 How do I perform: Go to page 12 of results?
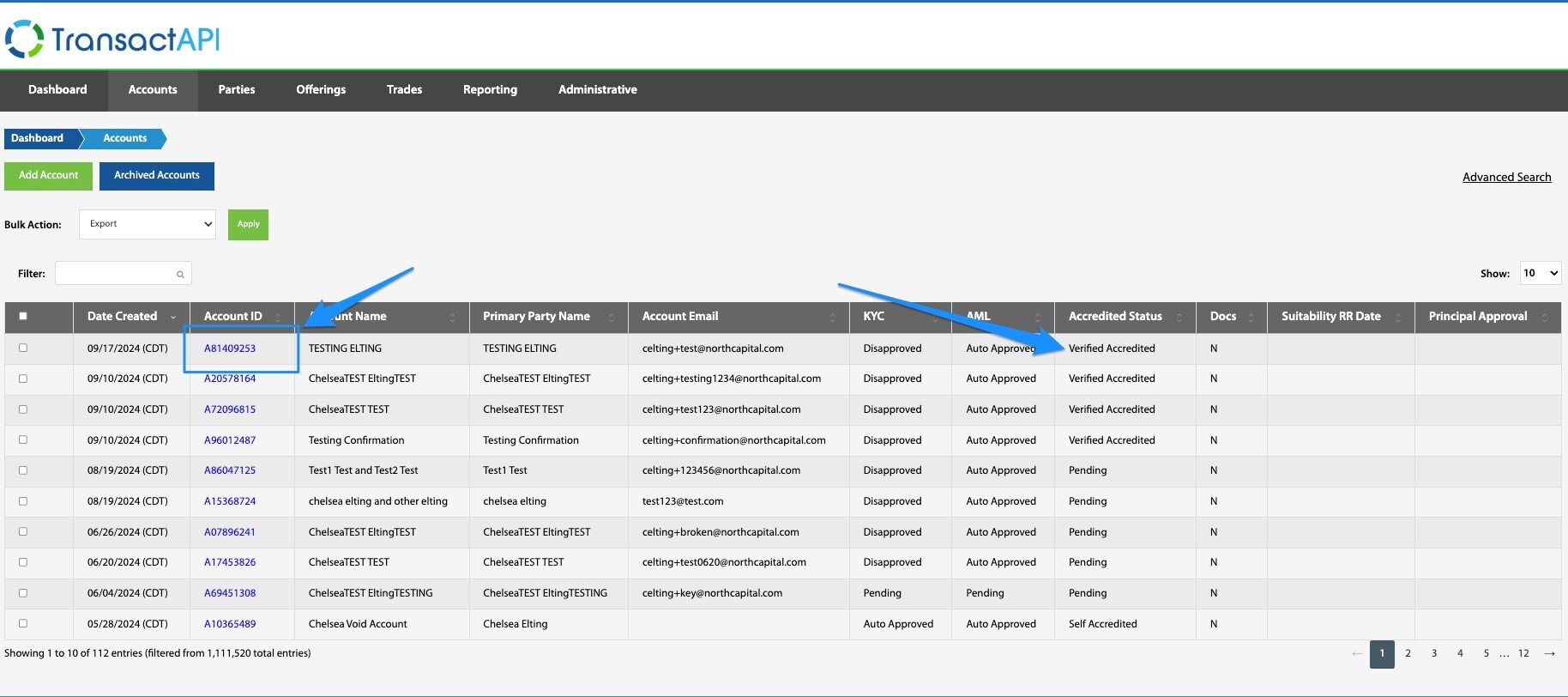[x=1523, y=653]
